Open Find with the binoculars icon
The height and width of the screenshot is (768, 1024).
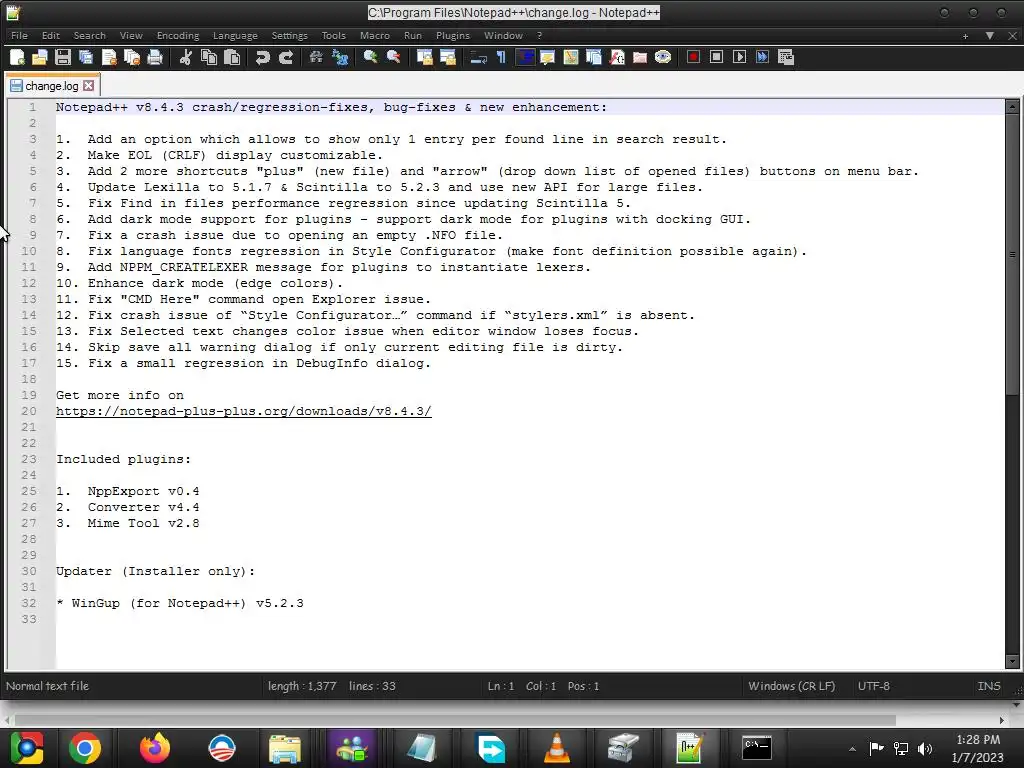coord(316,57)
